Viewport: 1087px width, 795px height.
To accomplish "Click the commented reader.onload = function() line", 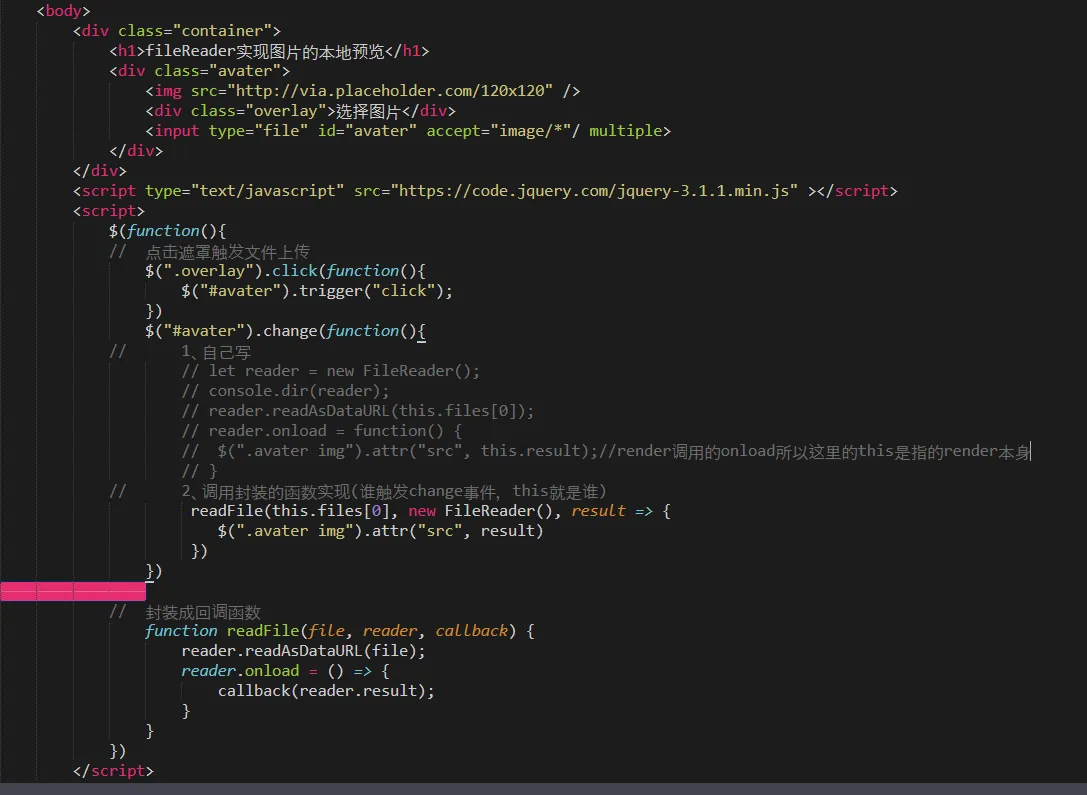I will point(322,431).
